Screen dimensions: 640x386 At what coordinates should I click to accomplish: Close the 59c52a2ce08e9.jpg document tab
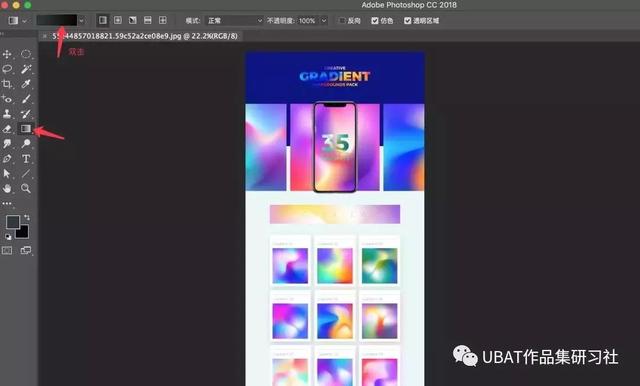point(45,36)
